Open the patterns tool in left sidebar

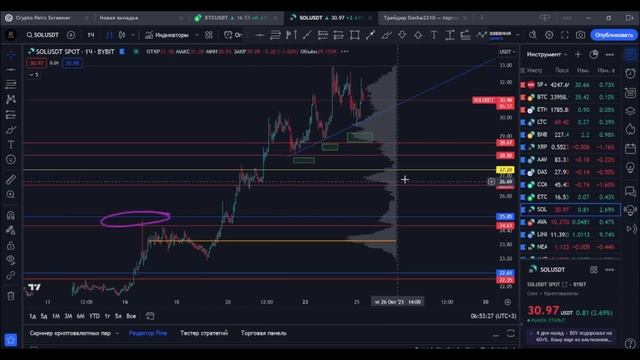click(11, 99)
